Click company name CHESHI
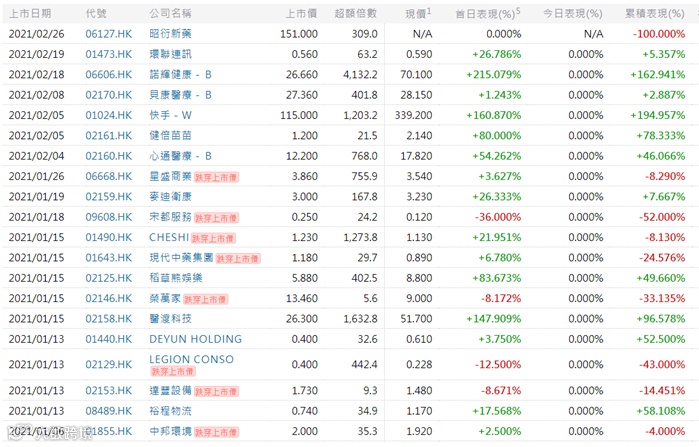This screenshot has width=699, height=447. click(x=169, y=238)
